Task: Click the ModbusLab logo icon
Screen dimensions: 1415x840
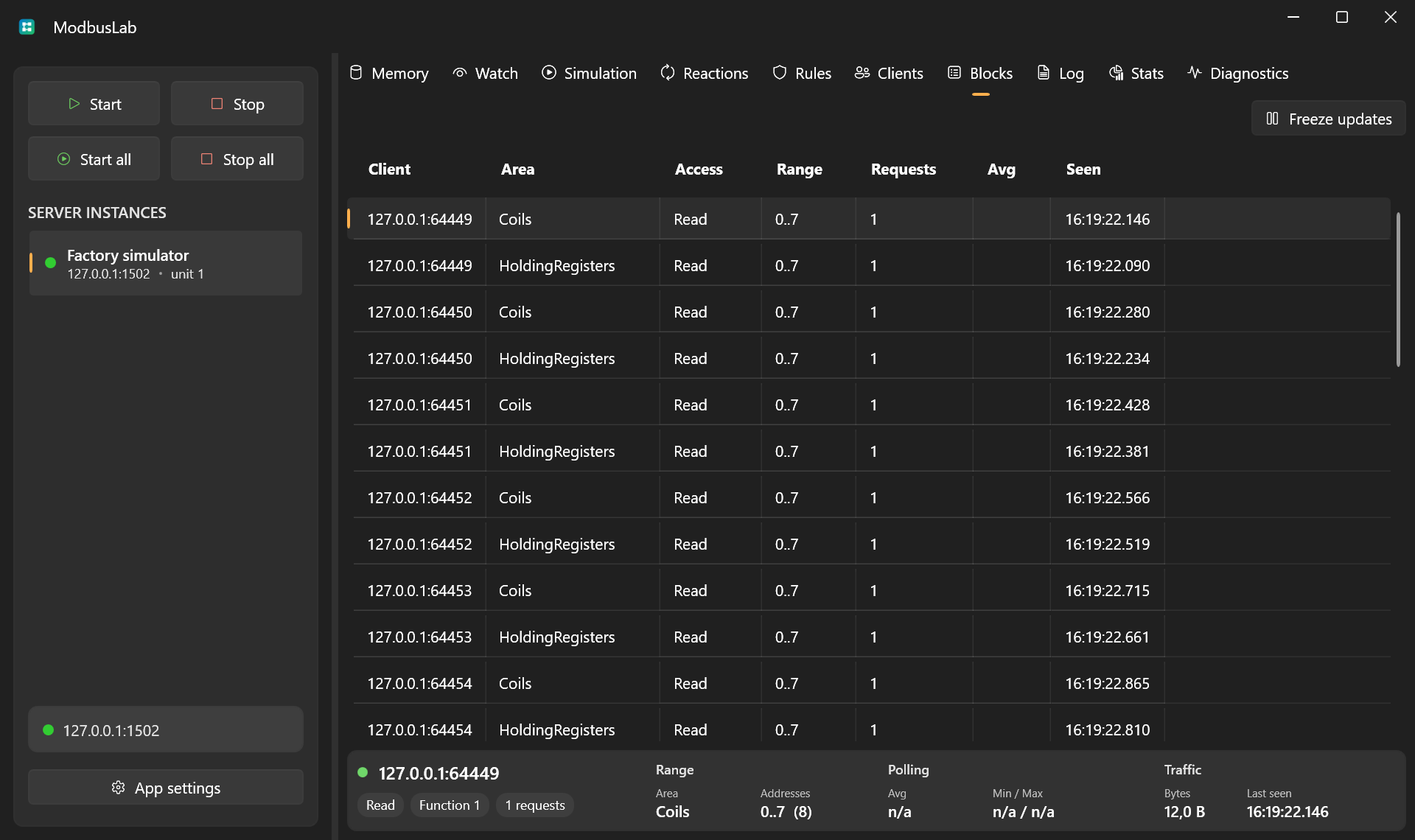Action: tap(27, 27)
